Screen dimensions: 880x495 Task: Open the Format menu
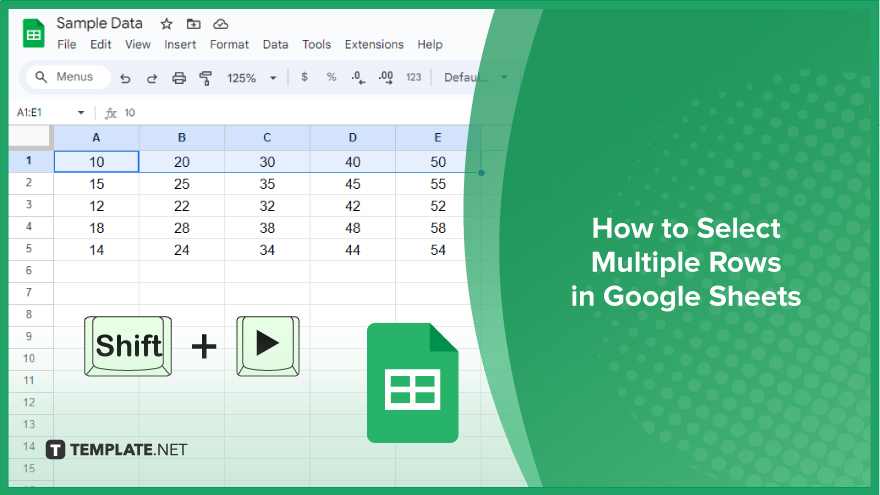[229, 44]
